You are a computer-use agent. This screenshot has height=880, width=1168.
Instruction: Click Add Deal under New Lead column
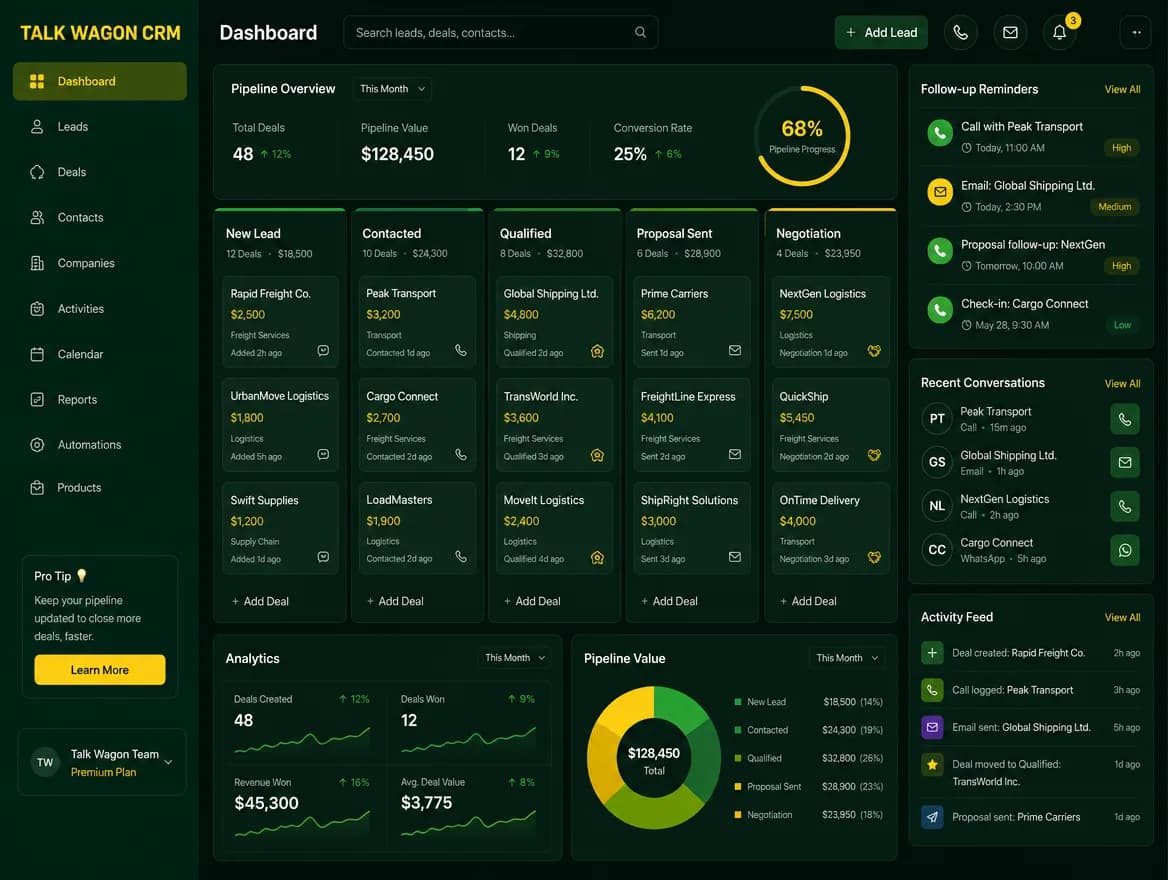(260, 601)
